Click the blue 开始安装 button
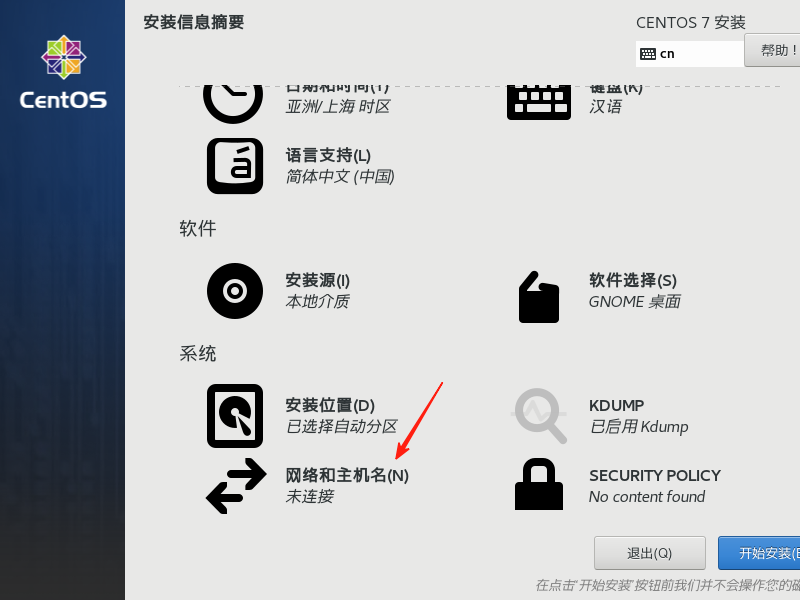Image resolution: width=800 pixels, height=600 pixels. click(x=759, y=553)
